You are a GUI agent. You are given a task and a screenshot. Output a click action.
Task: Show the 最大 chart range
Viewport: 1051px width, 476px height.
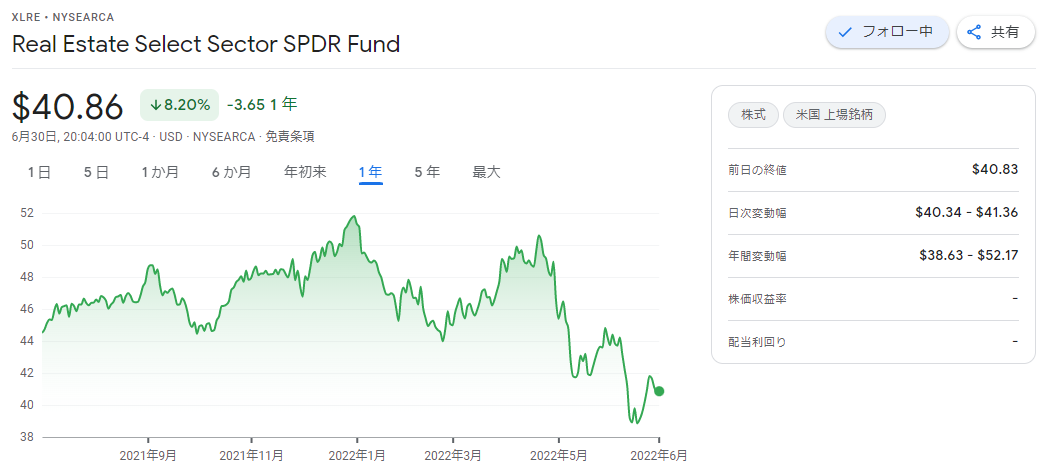click(486, 172)
